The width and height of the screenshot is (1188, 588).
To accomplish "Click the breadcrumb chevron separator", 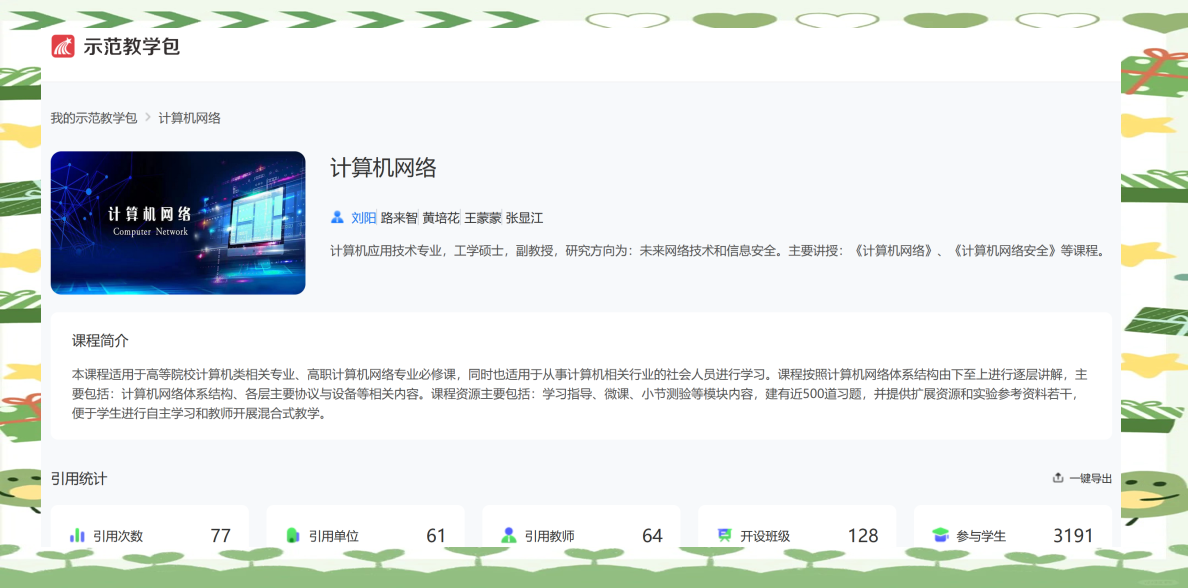I will coord(148,118).
